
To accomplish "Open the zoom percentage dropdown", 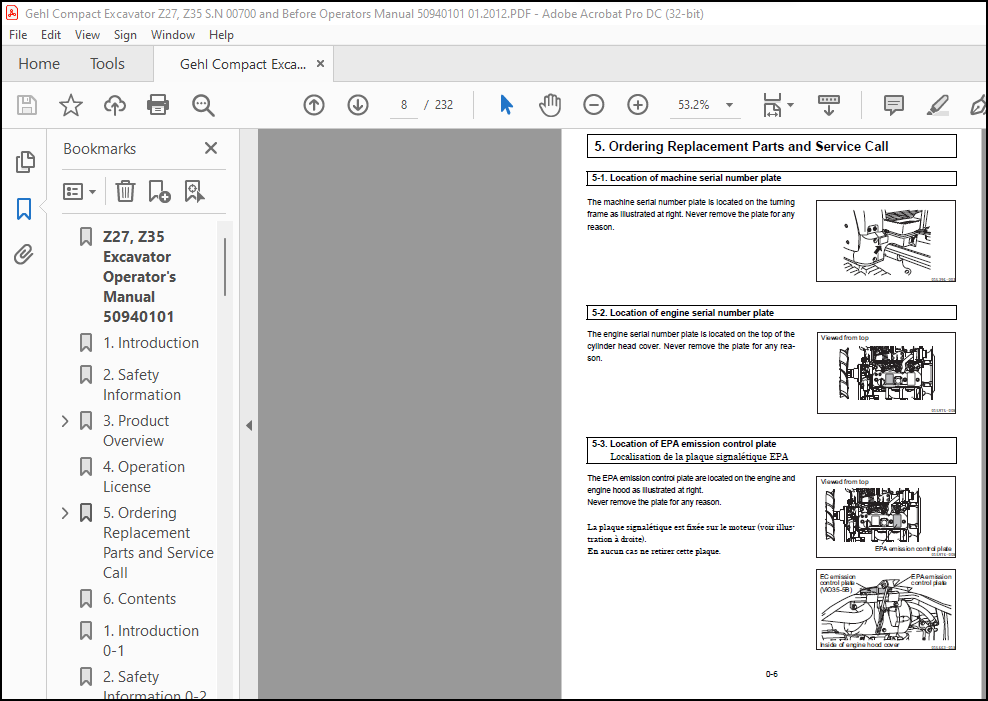I will click(x=729, y=105).
